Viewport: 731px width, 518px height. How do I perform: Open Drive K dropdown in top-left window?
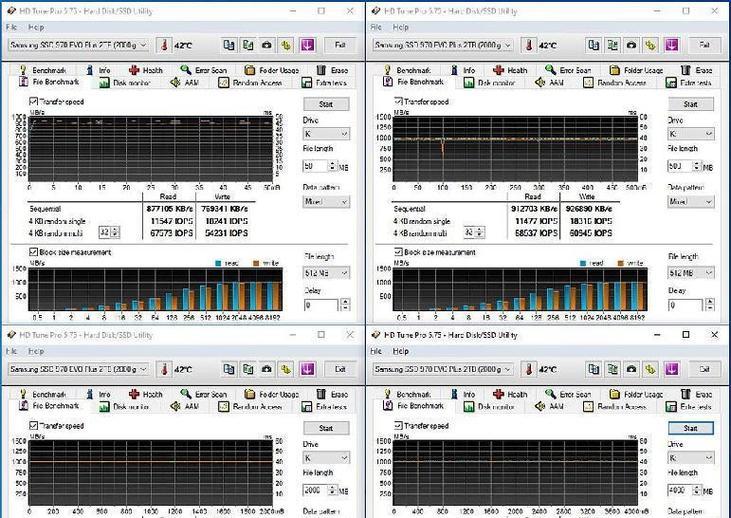click(x=326, y=134)
